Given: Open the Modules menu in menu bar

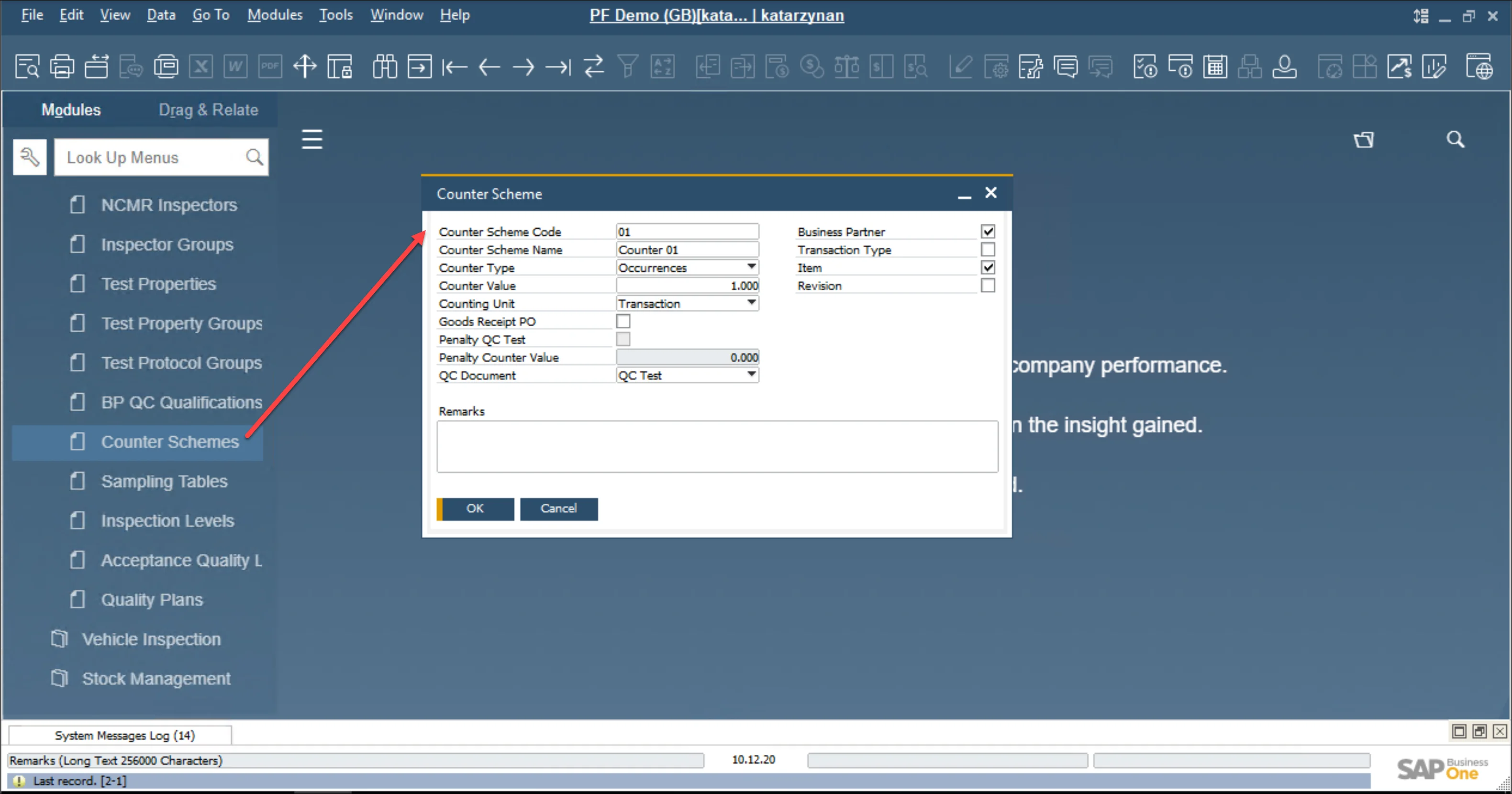Looking at the screenshot, I should click(x=274, y=15).
